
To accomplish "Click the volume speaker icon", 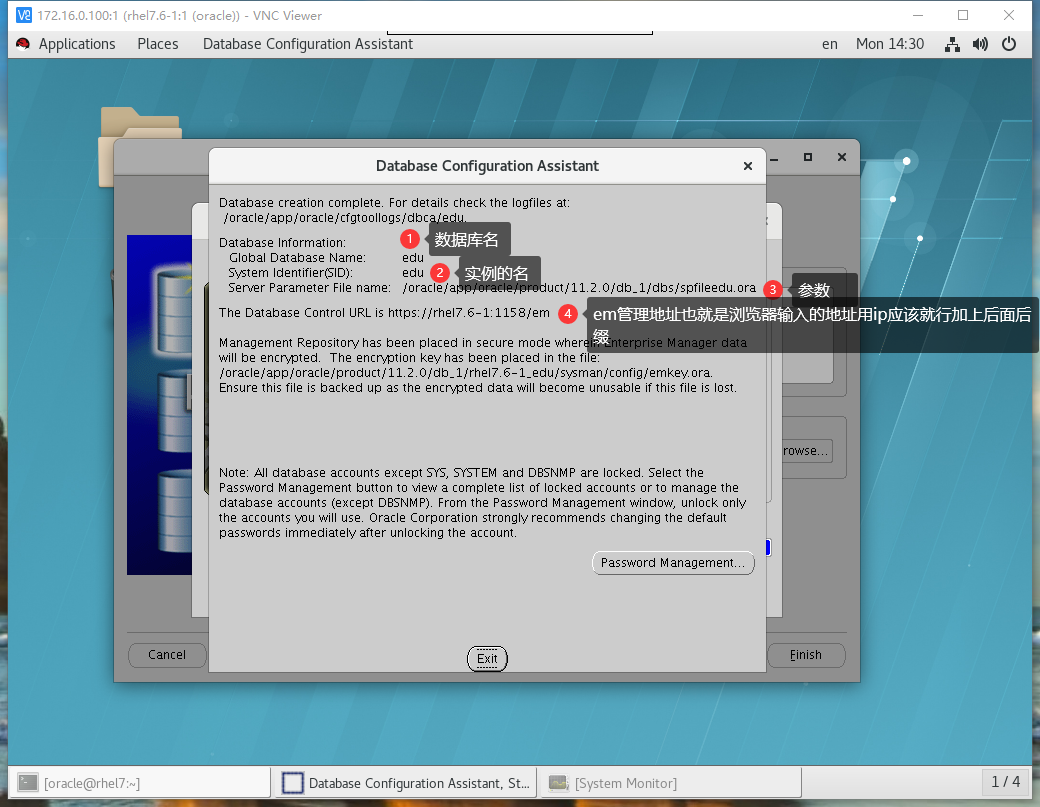I will (x=980, y=44).
